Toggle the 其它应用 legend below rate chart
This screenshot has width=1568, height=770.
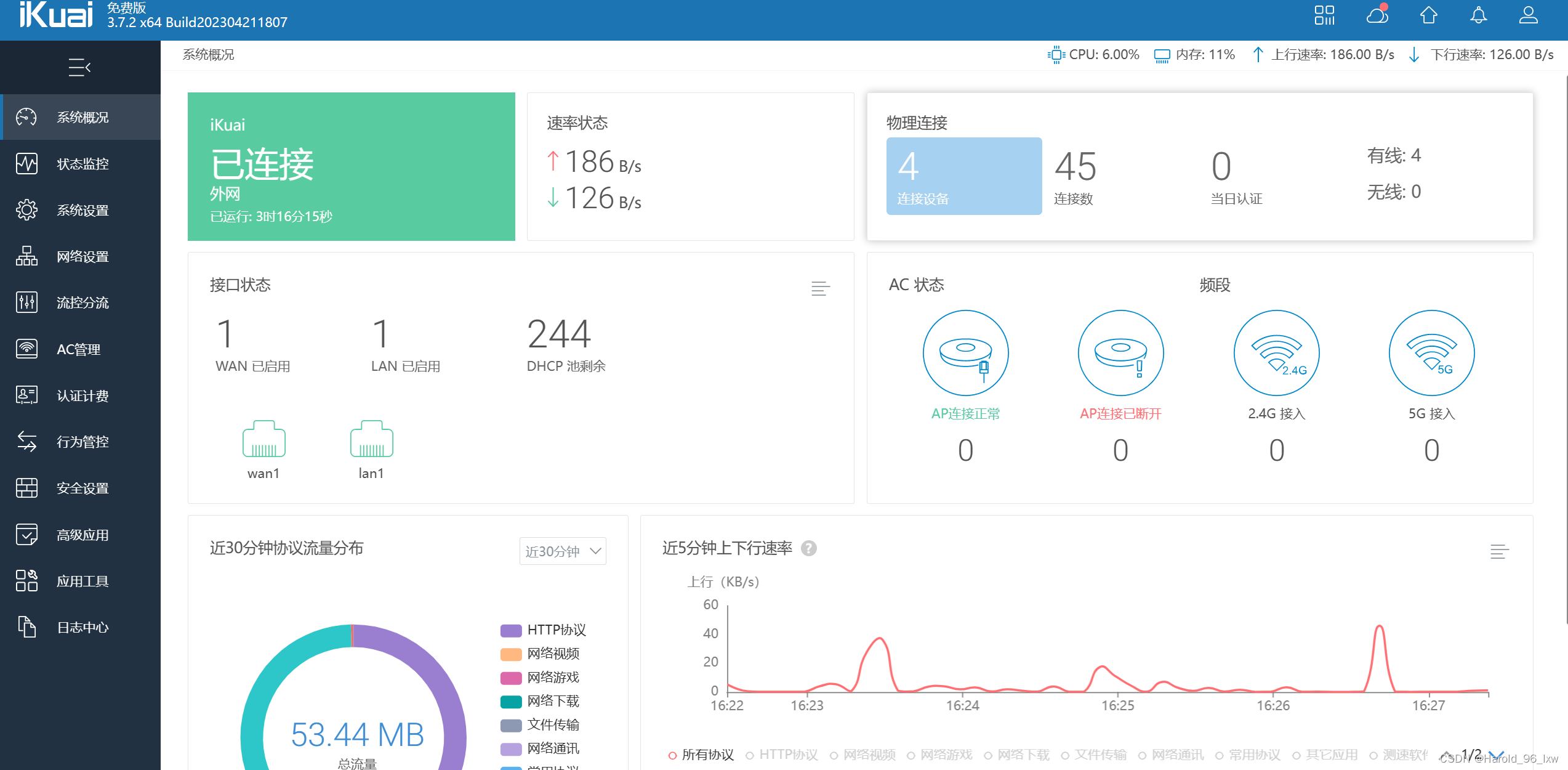point(1324,755)
